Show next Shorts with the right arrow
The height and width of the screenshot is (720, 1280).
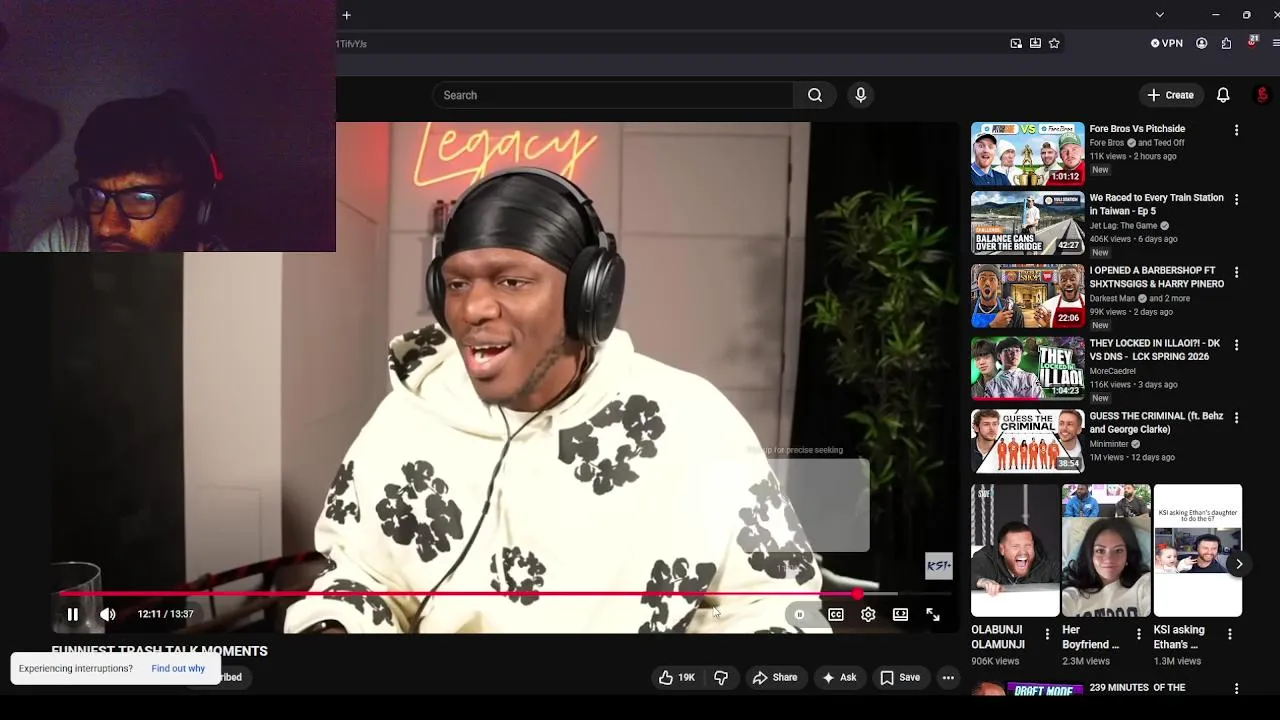[1238, 564]
